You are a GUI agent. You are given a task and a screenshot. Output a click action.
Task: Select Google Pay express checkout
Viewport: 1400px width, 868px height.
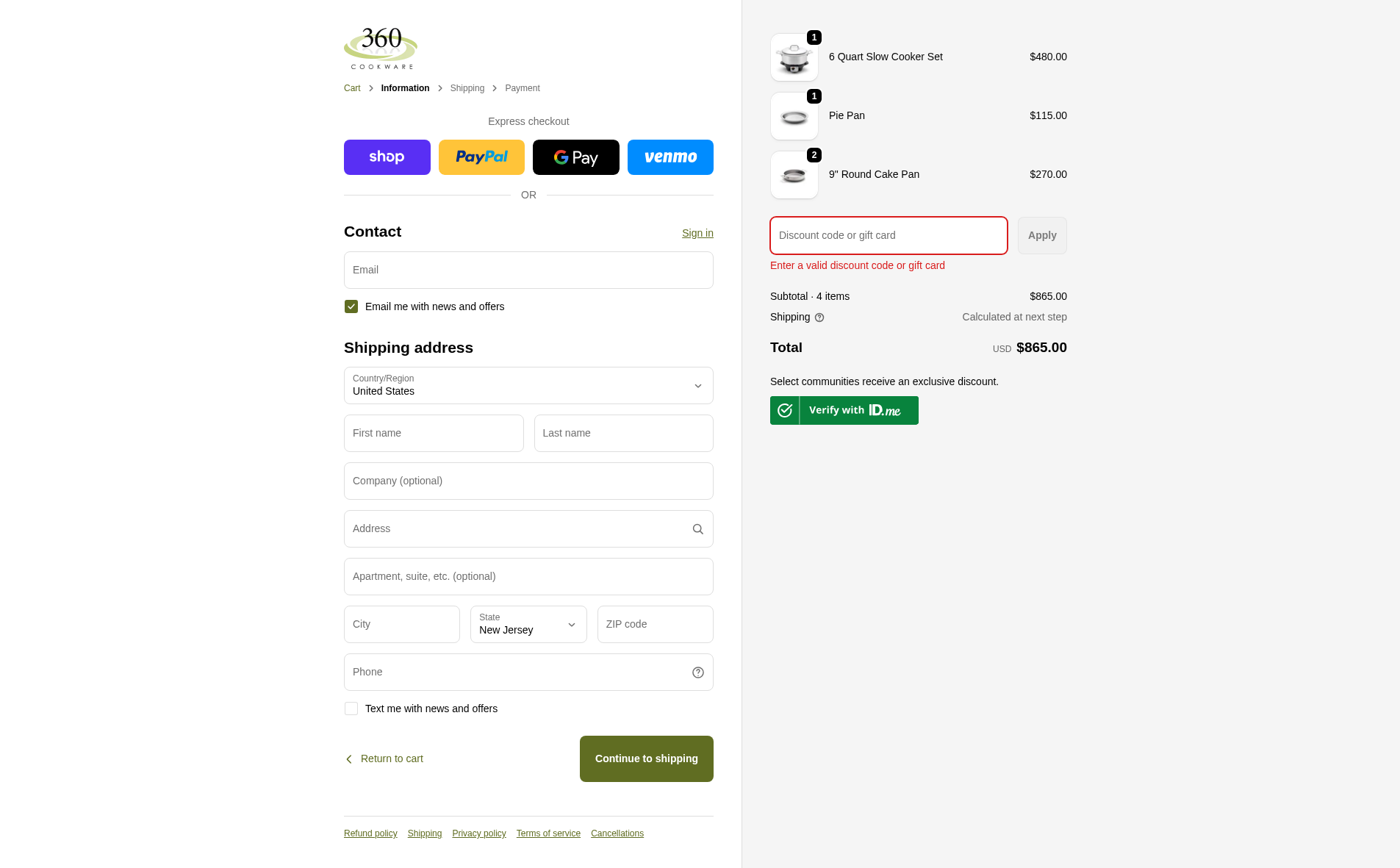coord(576,157)
